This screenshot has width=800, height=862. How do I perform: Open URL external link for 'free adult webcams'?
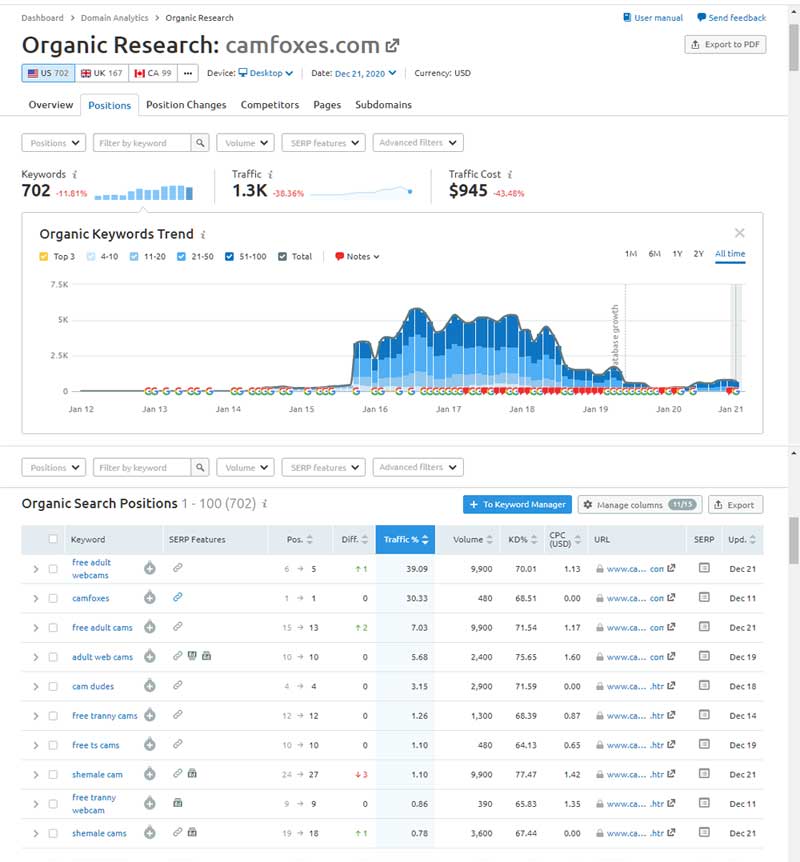(x=671, y=568)
